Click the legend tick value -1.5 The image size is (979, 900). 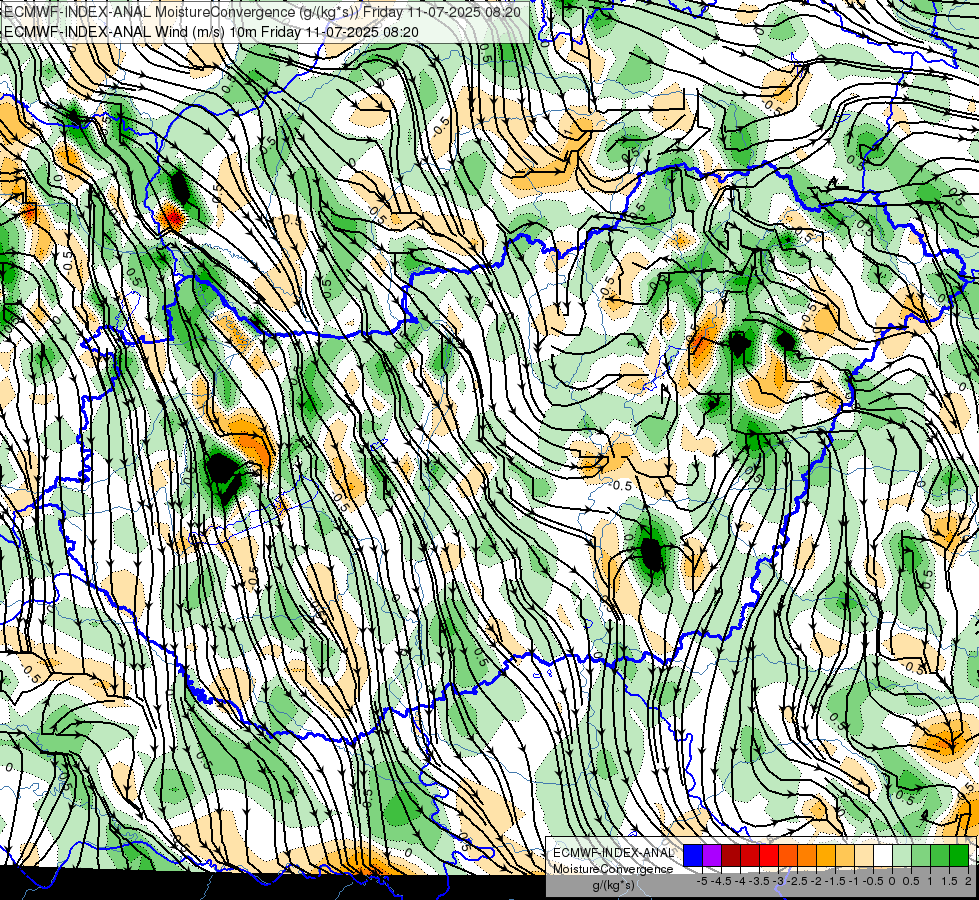pyautogui.click(x=835, y=881)
